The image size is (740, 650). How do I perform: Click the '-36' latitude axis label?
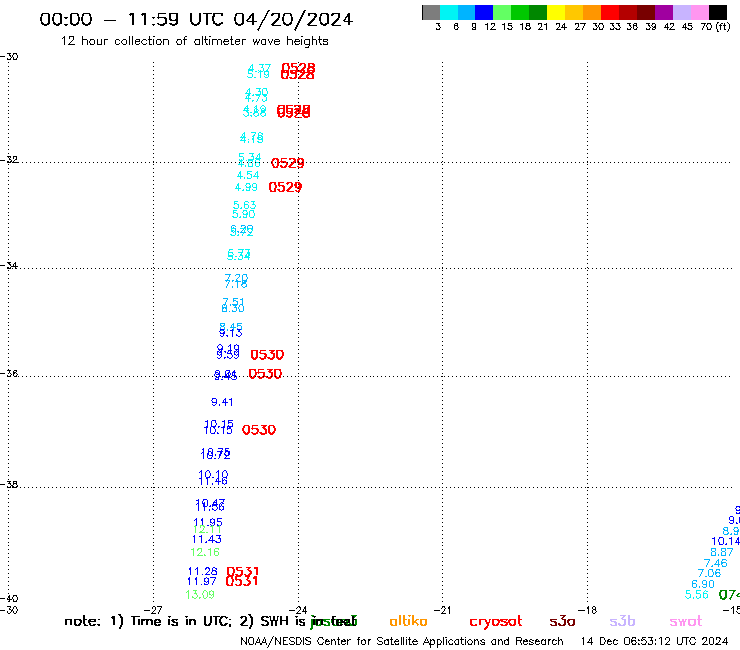[9, 373]
